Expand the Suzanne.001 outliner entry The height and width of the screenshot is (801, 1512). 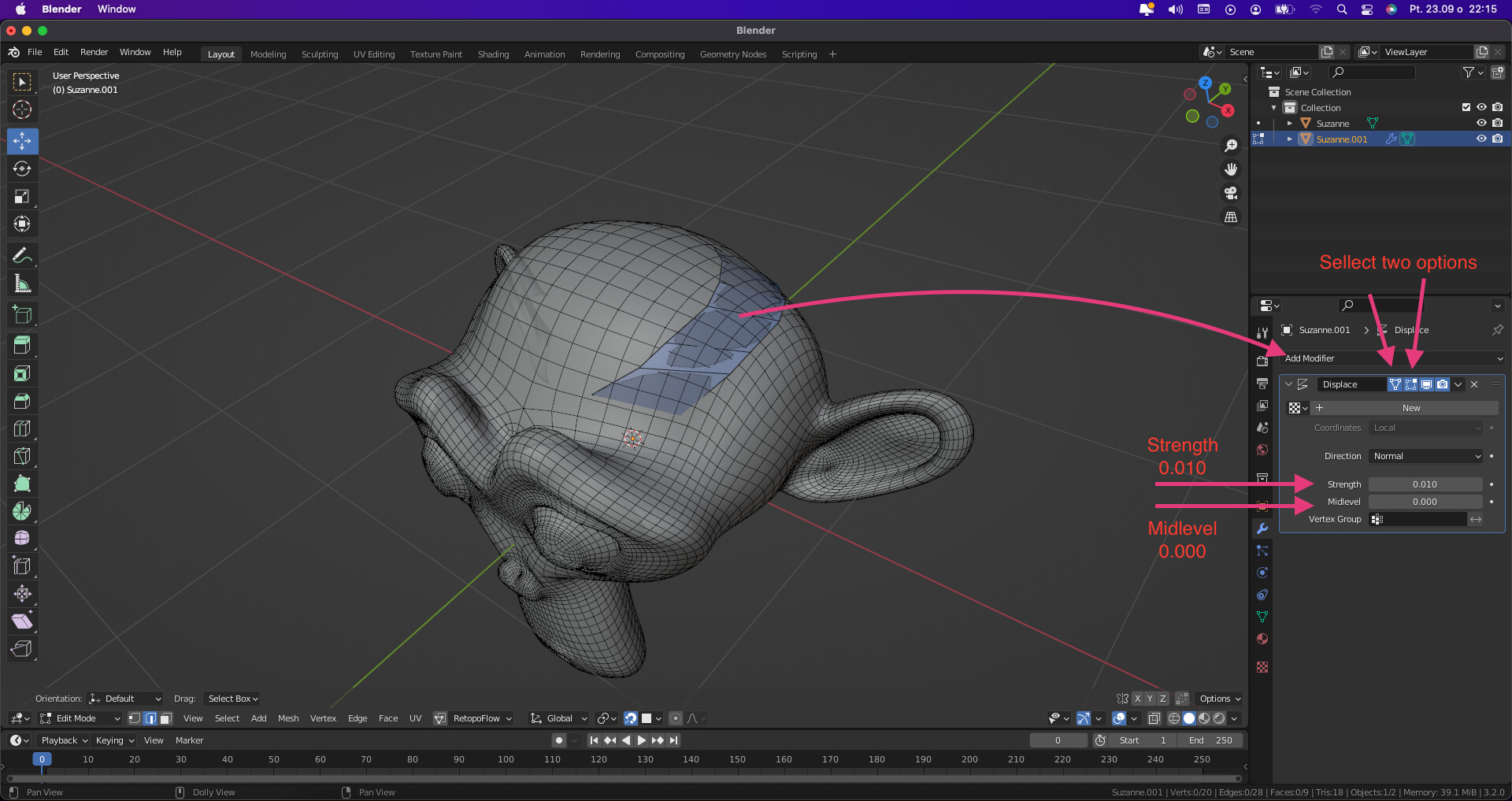[x=1289, y=139]
